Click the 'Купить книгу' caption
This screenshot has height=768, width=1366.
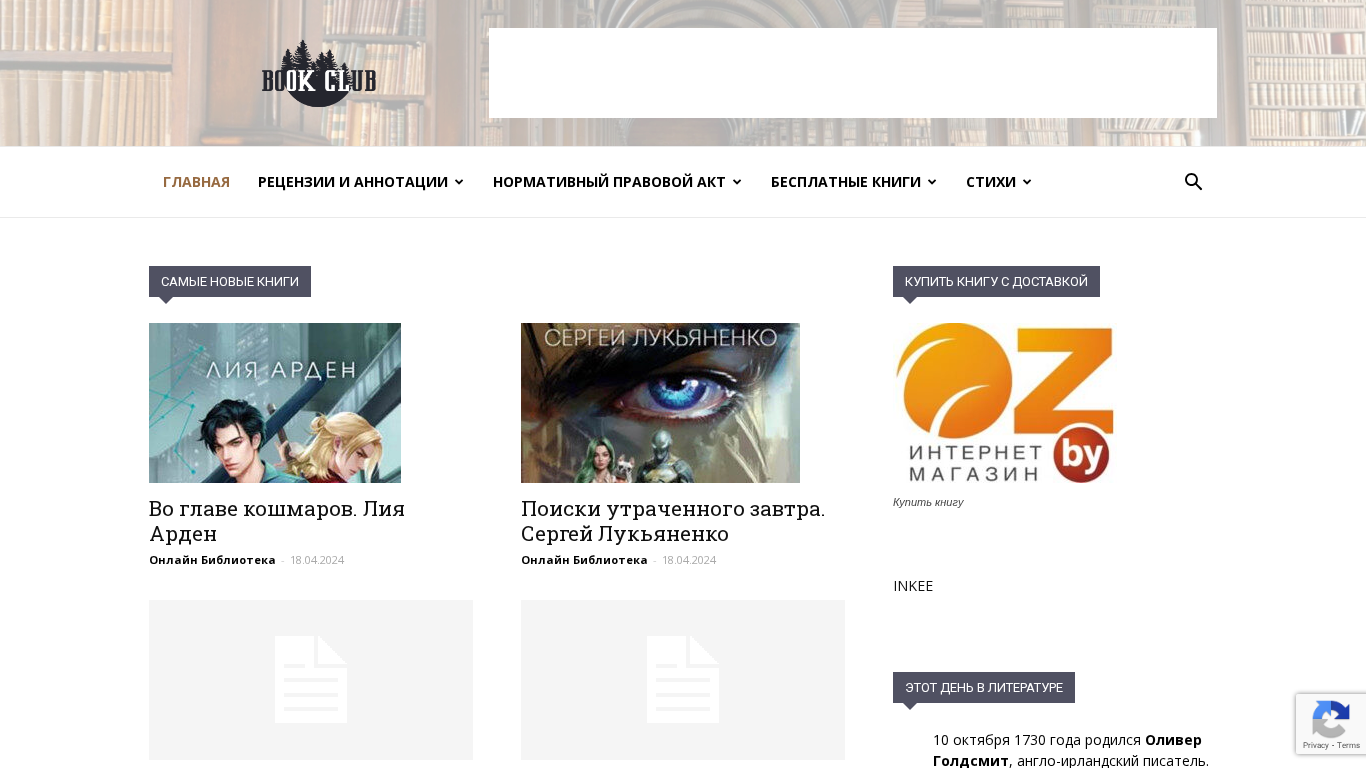[x=928, y=502]
